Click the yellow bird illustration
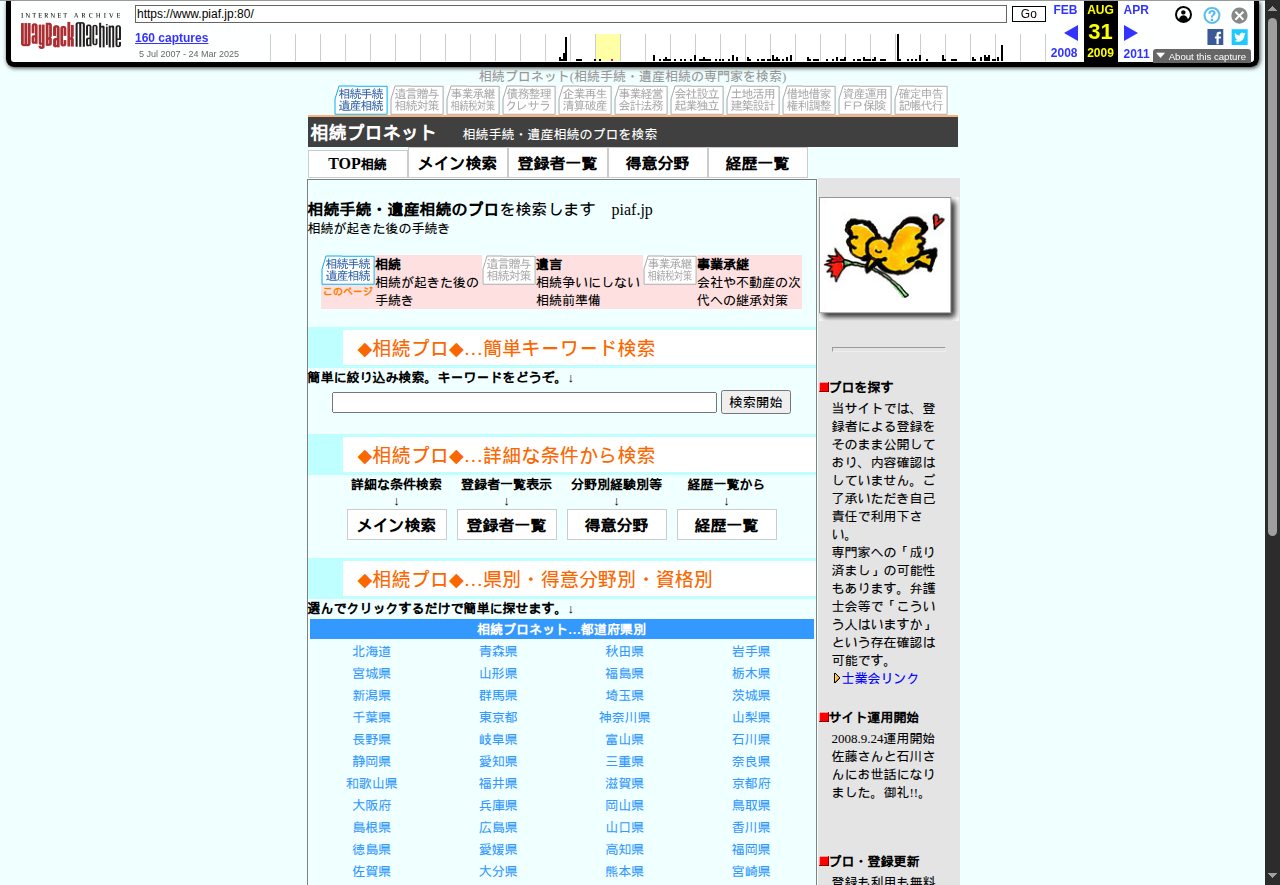1280x885 pixels. click(885, 255)
